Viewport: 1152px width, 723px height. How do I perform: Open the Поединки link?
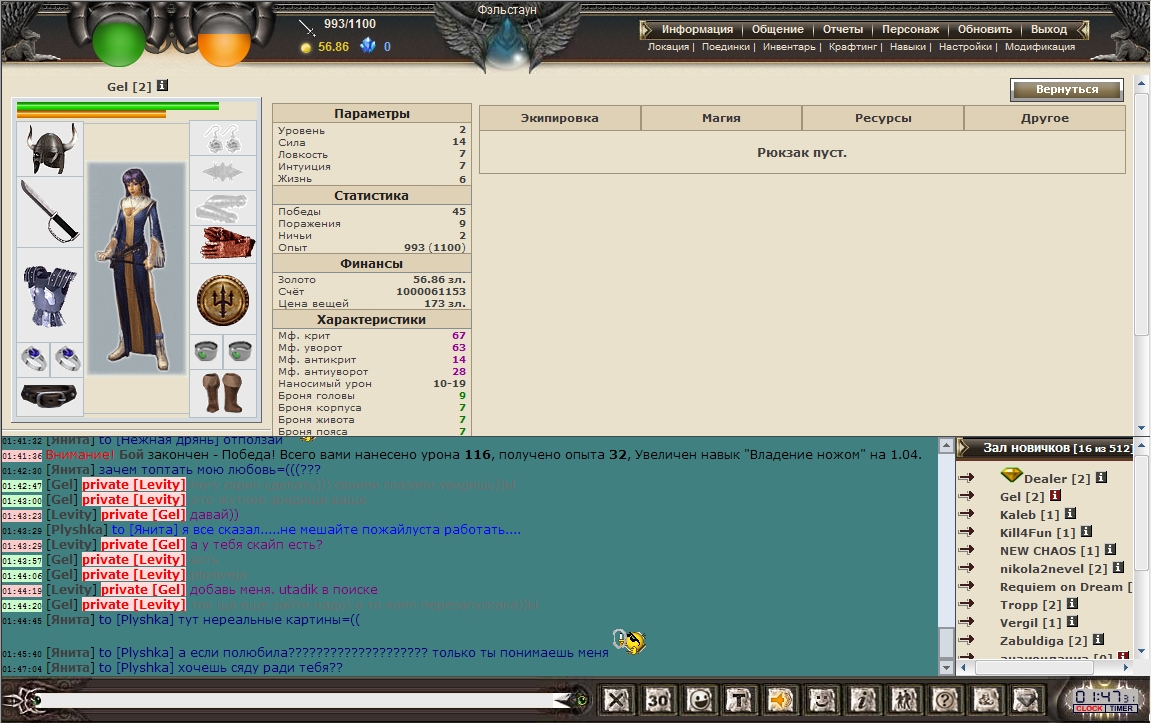tap(725, 46)
